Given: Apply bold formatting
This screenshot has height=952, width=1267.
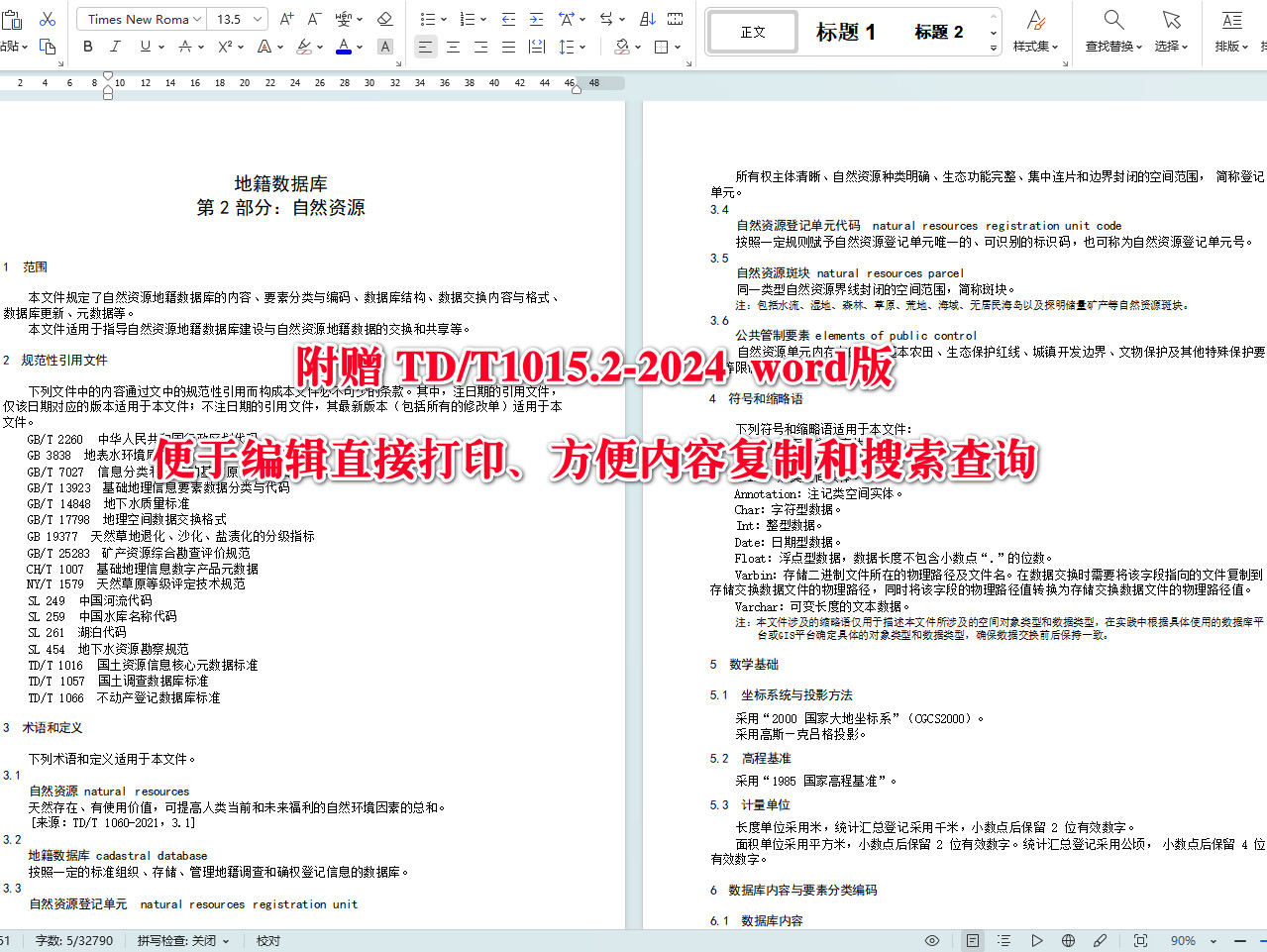Looking at the screenshot, I should (87, 47).
